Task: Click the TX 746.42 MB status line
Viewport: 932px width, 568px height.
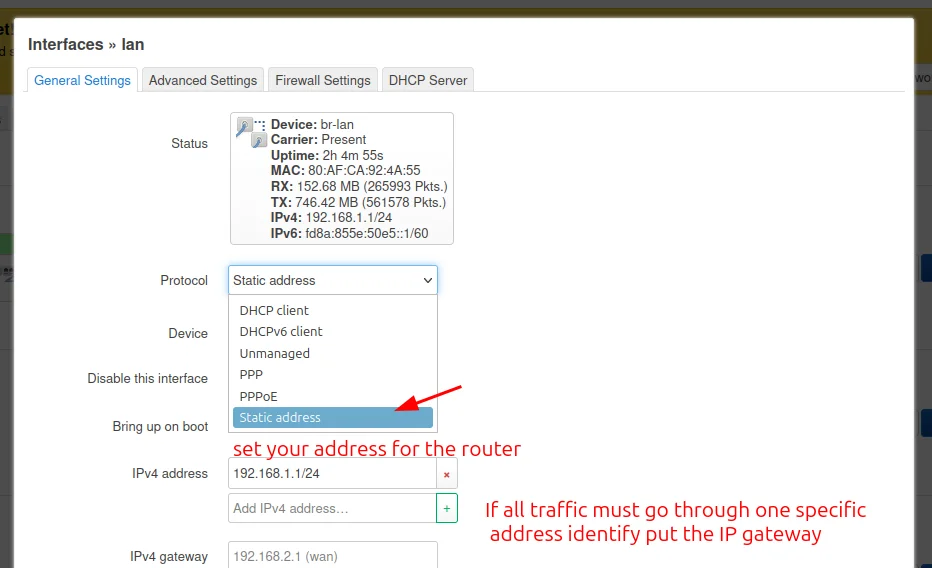Action: pos(358,203)
